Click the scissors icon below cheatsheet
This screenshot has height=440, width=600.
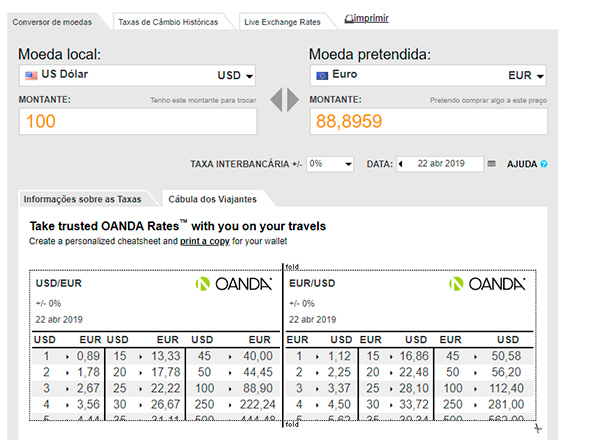[x=538, y=428]
